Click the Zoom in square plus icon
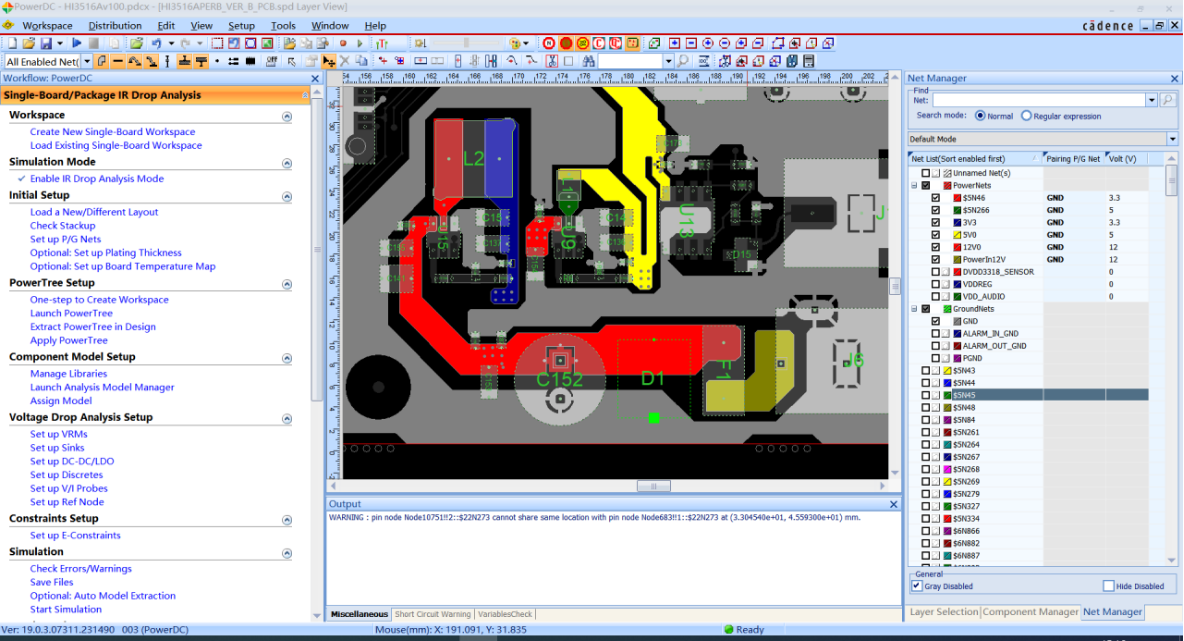This screenshot has width=1184, height=641. coord(674,43)
